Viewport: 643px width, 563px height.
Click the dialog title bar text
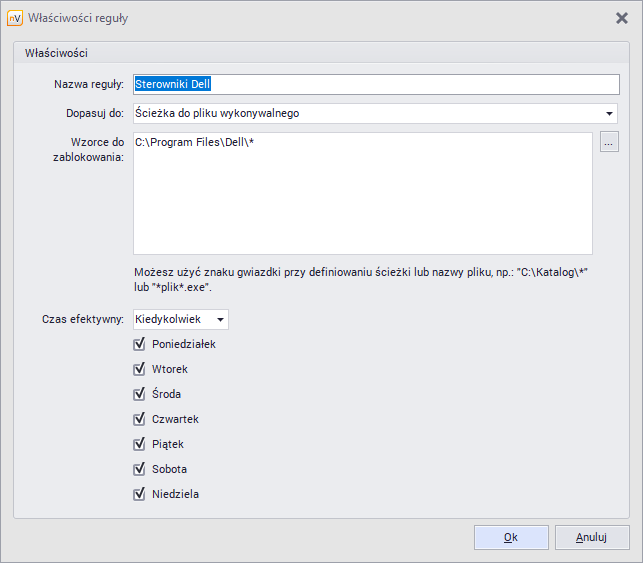78,18
